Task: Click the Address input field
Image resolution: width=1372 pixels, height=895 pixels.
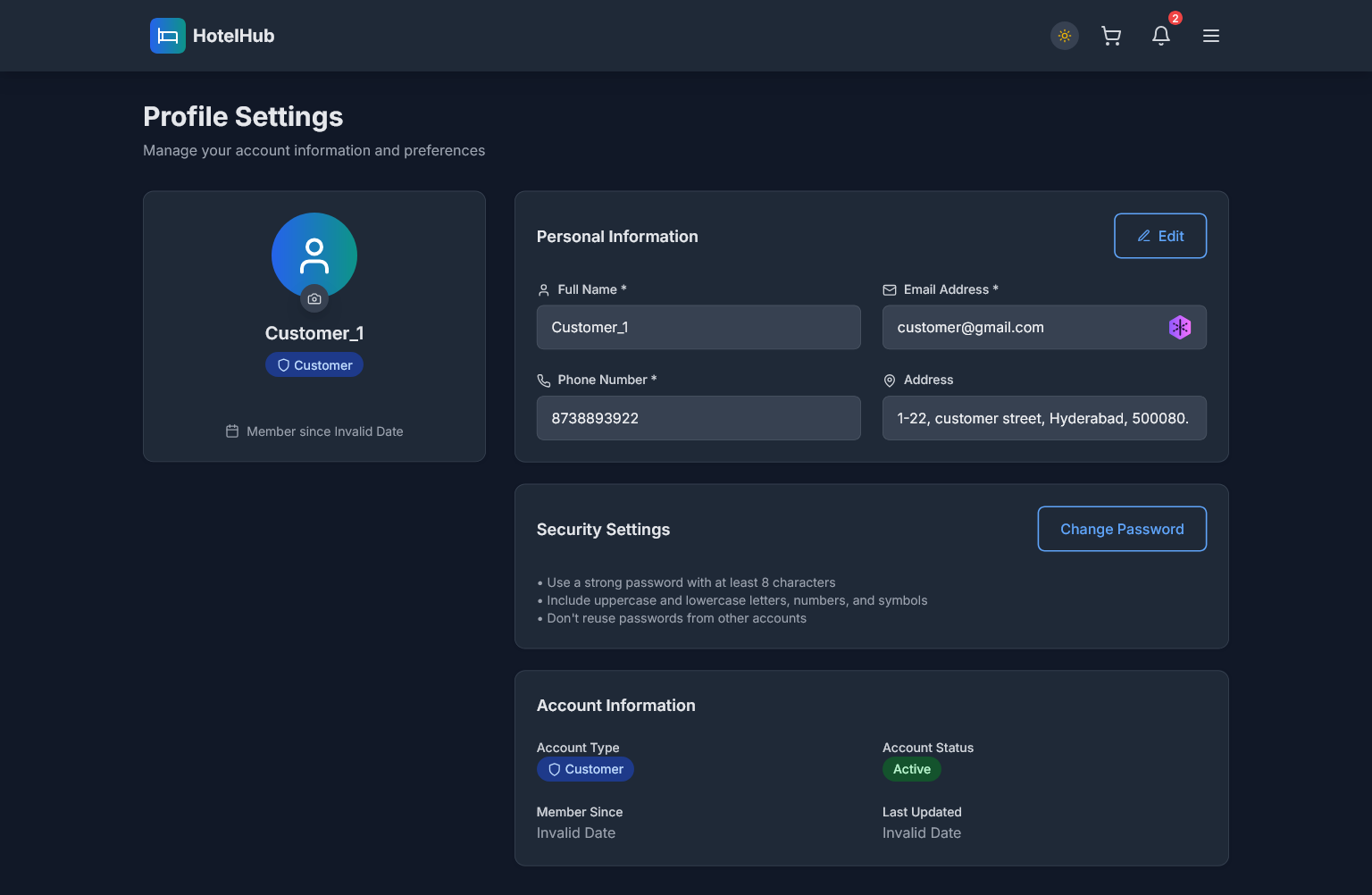Action: pos(1044,418)
